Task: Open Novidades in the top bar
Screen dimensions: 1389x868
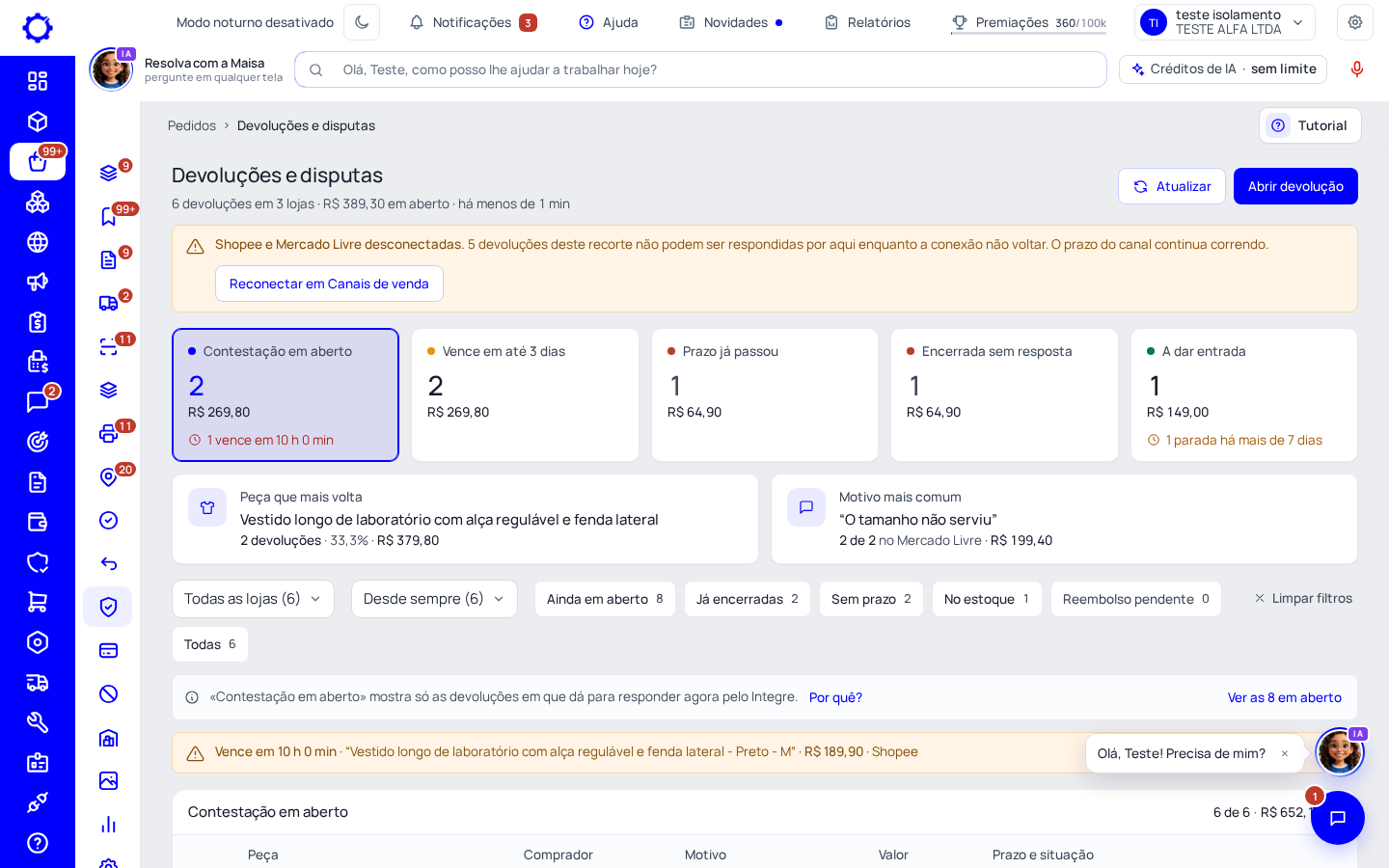Action: pos(730,22)
